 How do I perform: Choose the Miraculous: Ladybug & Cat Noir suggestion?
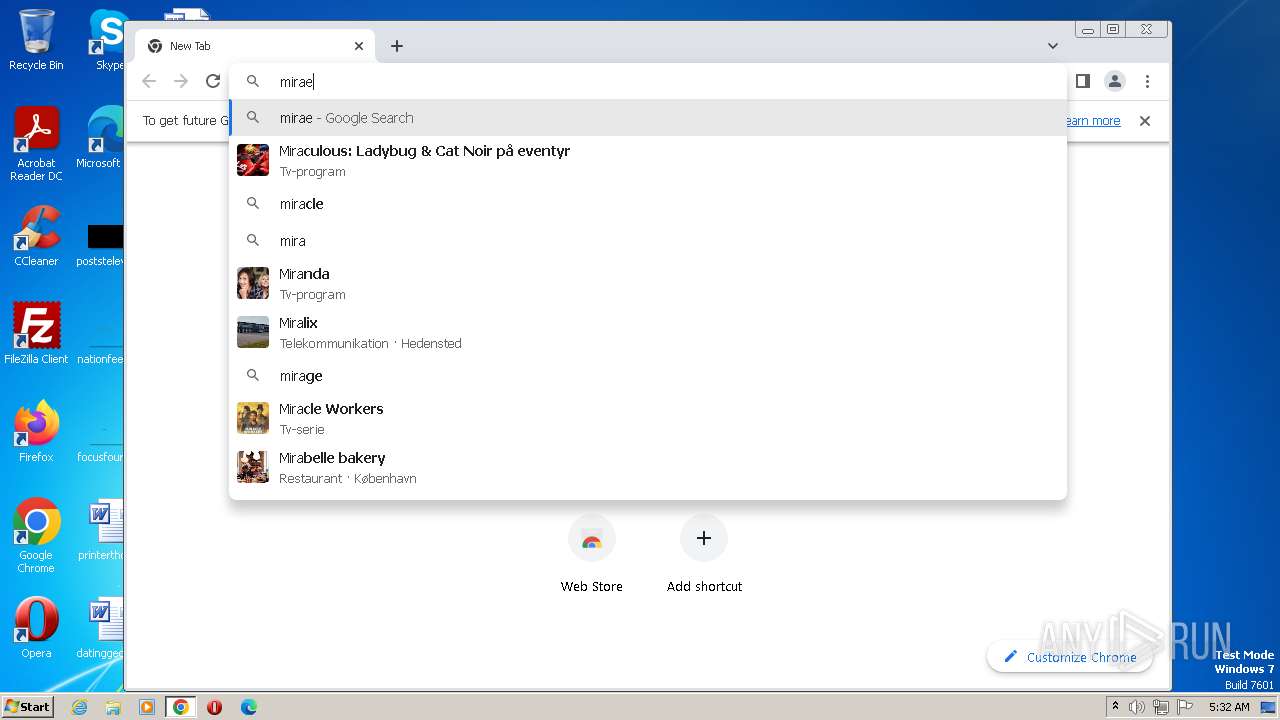648,160
